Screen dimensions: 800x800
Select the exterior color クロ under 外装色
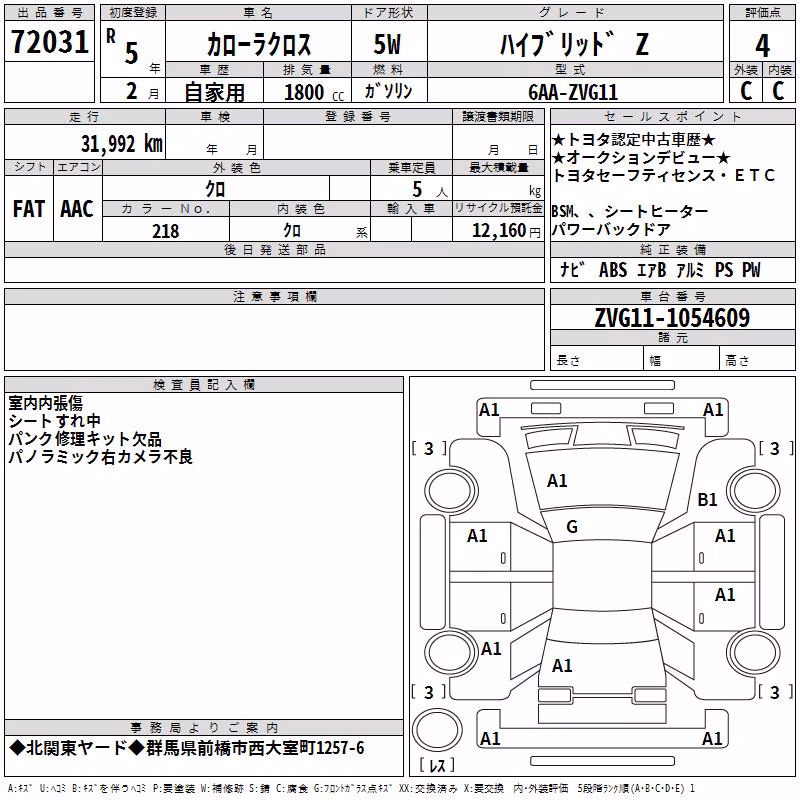pyautogui.click(x=215, y=189)
